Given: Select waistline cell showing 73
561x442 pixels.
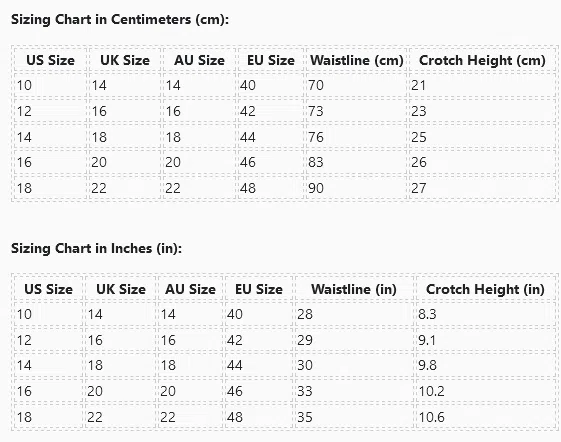Looking at the screenshot, I should 357,111.
